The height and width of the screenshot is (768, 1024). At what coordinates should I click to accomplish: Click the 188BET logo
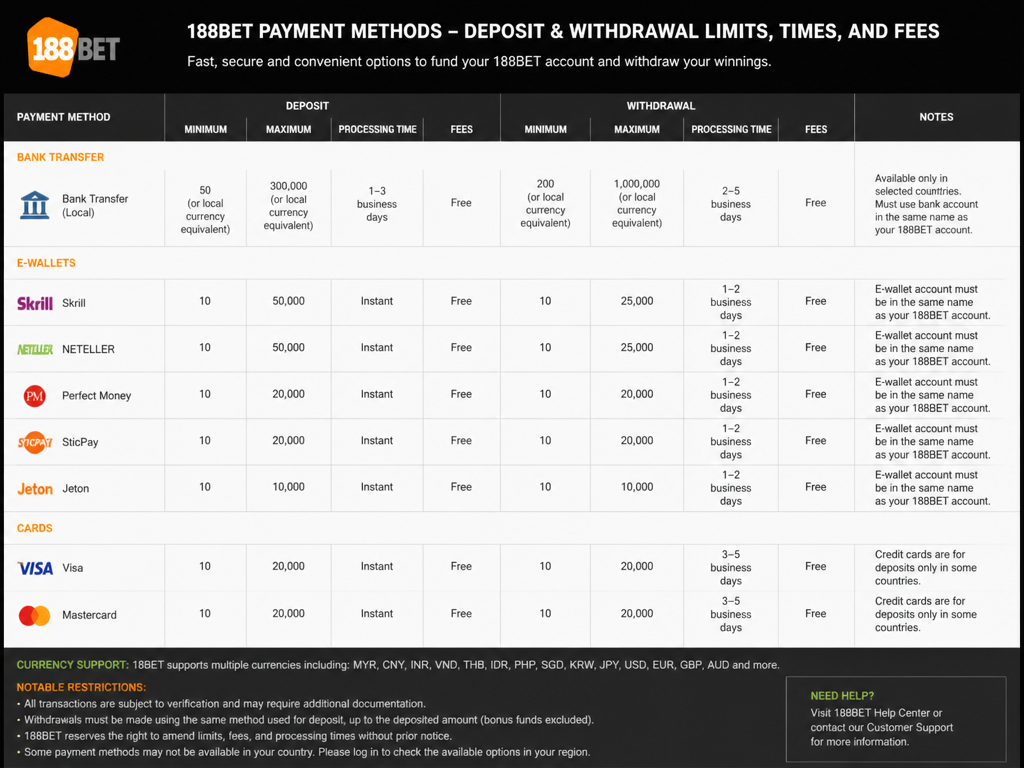pos(73,48)
